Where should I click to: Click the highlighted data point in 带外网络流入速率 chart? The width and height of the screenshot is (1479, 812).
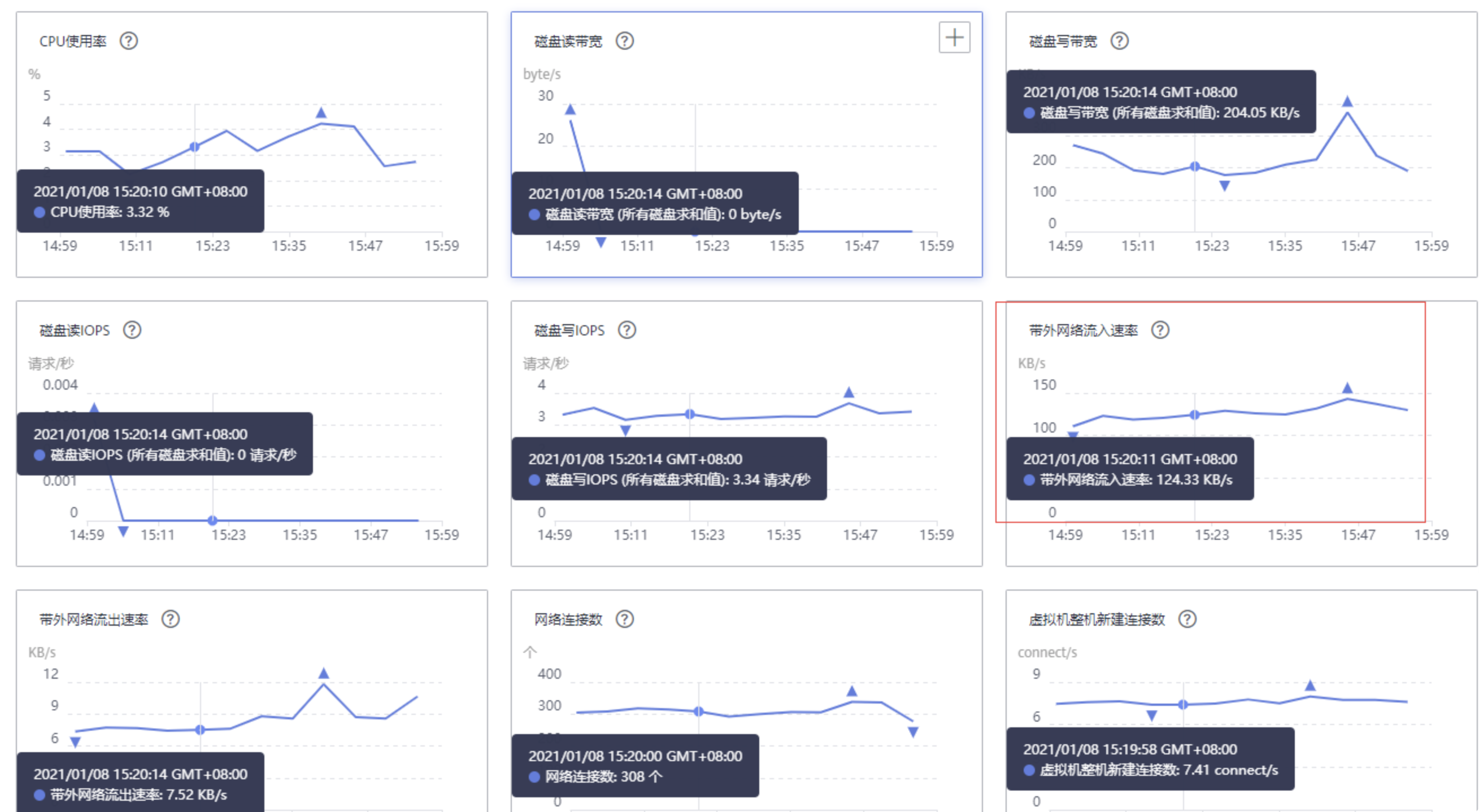click(1195, 414)
